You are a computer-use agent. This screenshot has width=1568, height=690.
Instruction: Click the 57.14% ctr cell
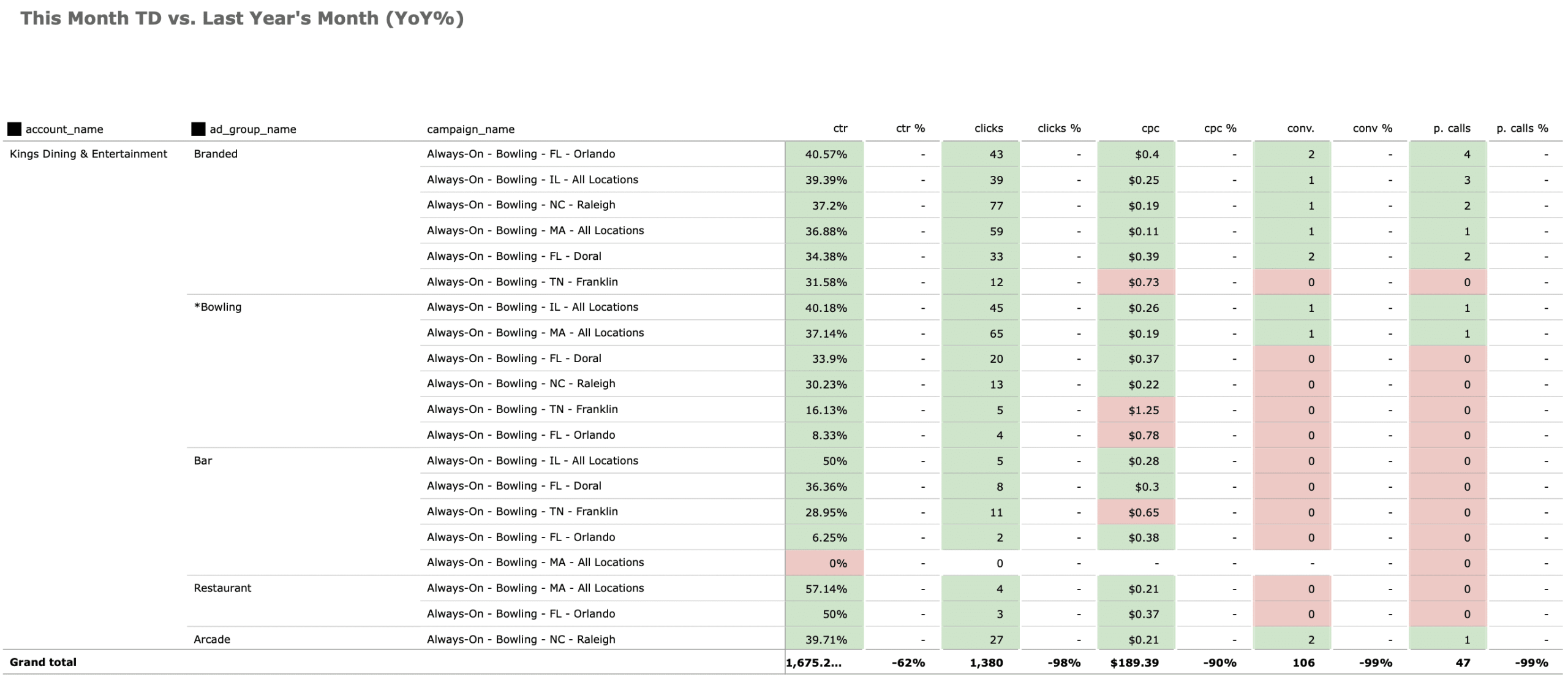click(824, 589)
